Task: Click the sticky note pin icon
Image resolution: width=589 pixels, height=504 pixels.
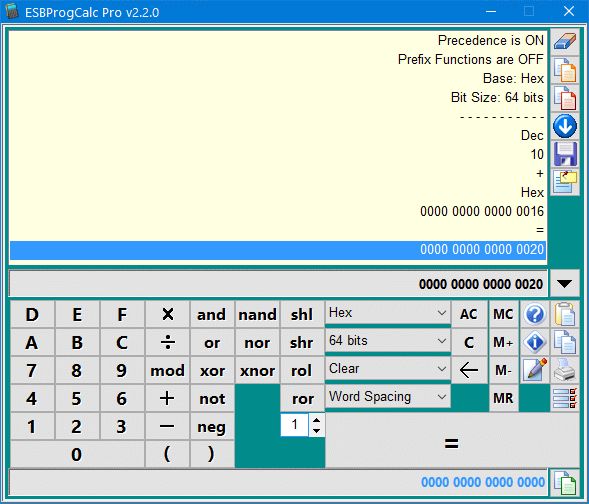Action: (x=565, y=182)
